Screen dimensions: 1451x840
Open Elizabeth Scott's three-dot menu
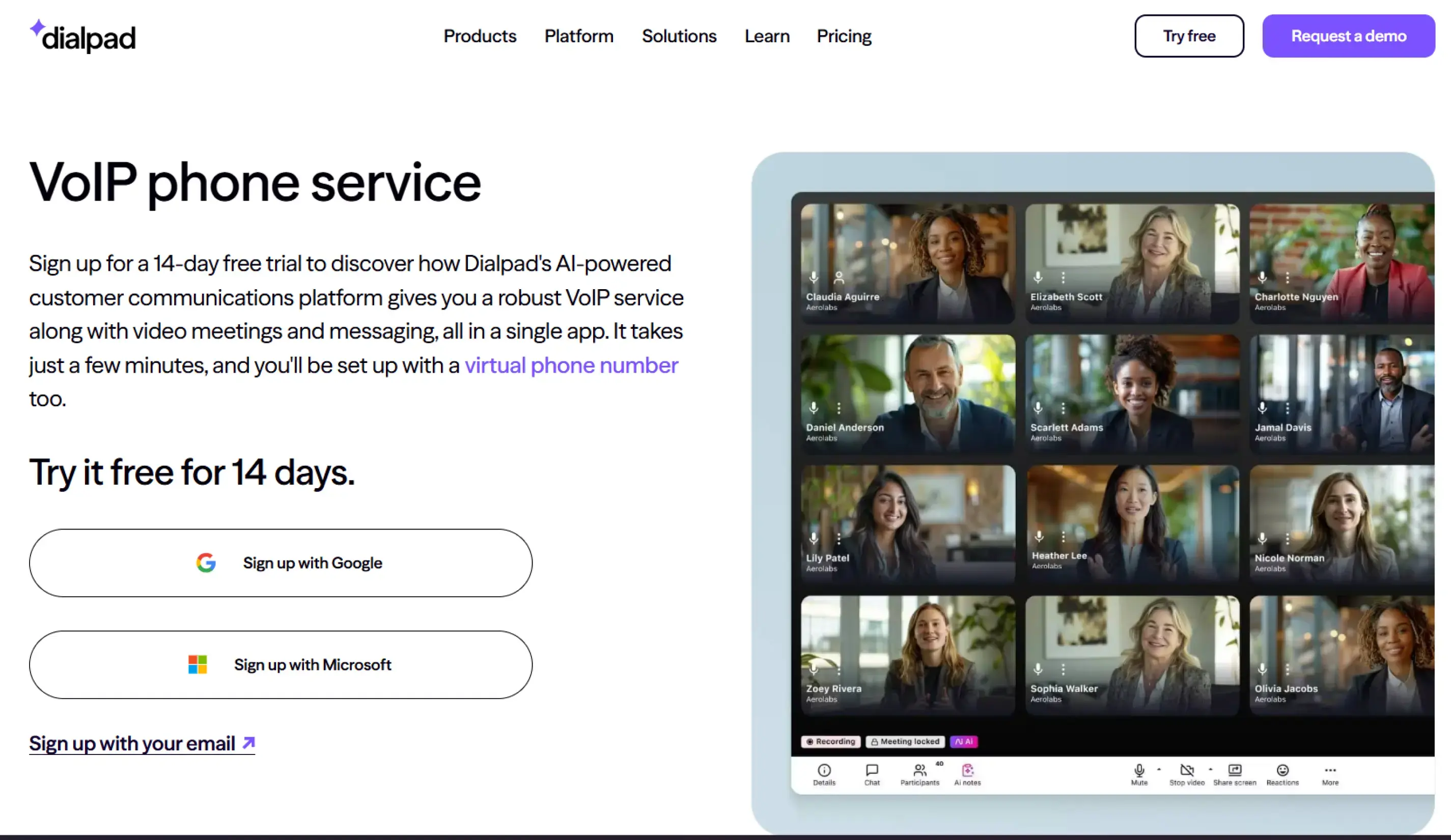(1063, 277)
